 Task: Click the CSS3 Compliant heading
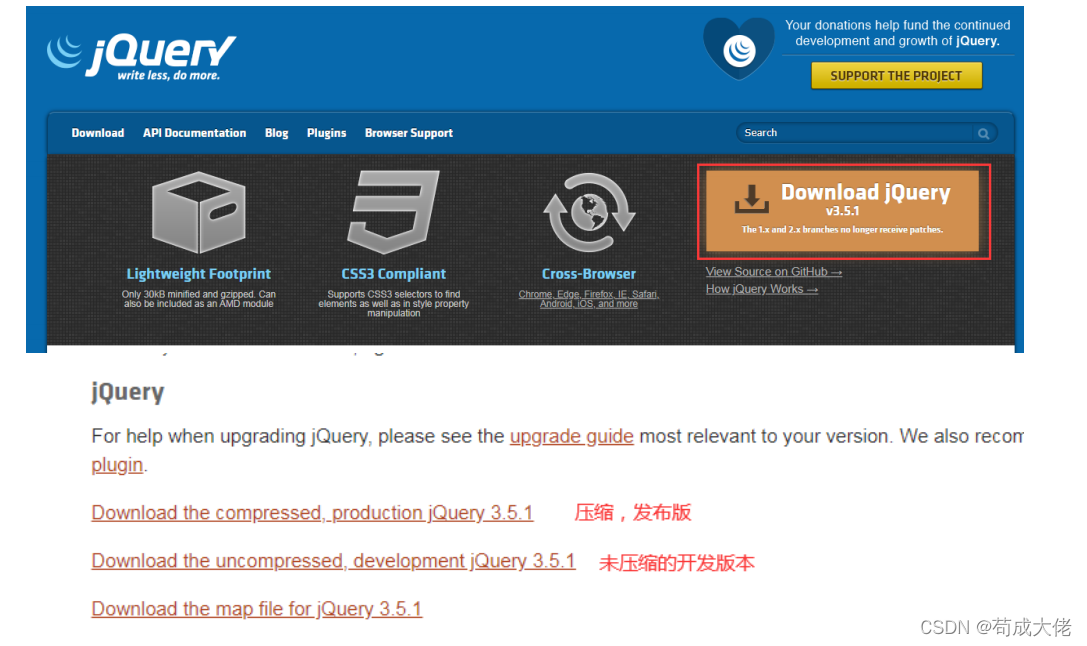tap(394, 274)
